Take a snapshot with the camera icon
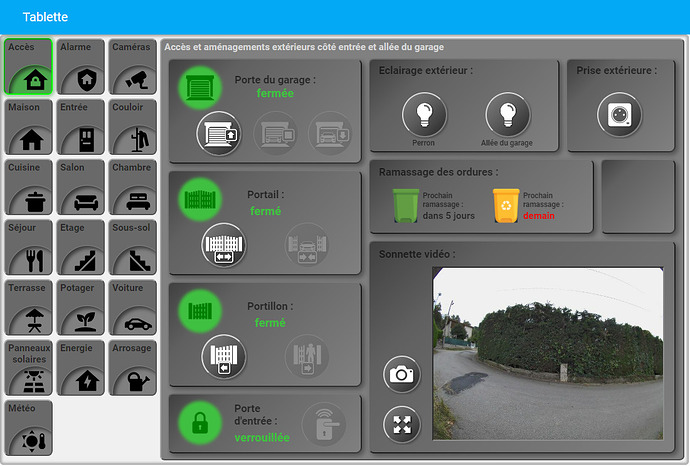 pos(402,374)
